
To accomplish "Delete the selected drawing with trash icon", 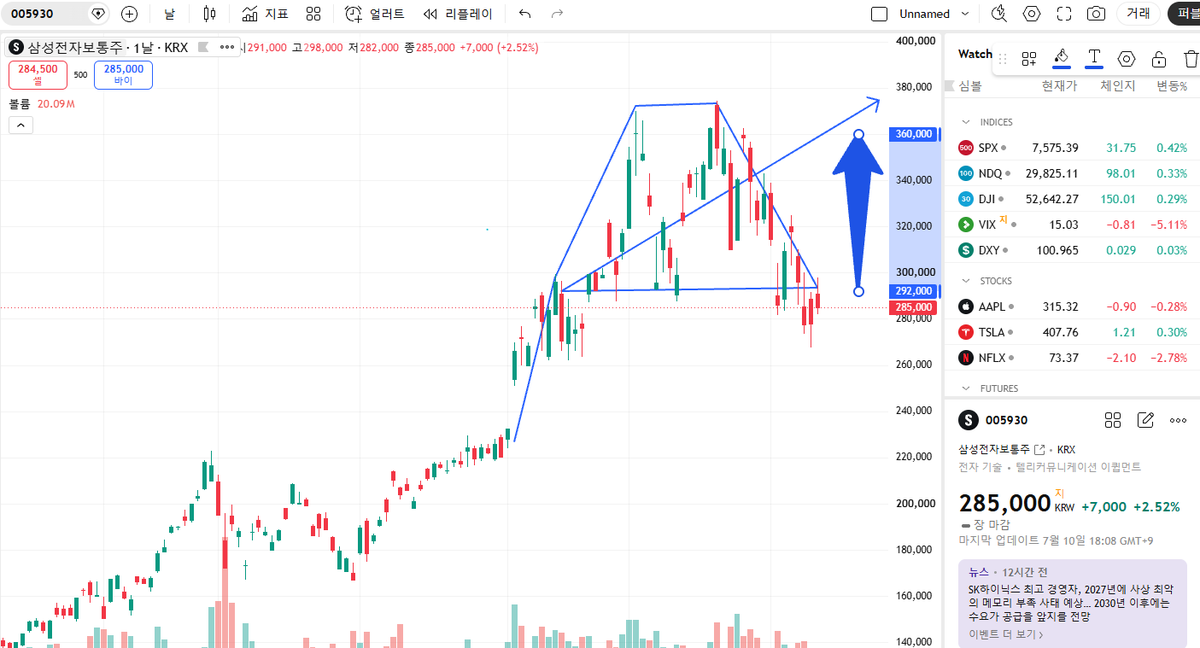I will point(1190,58).
